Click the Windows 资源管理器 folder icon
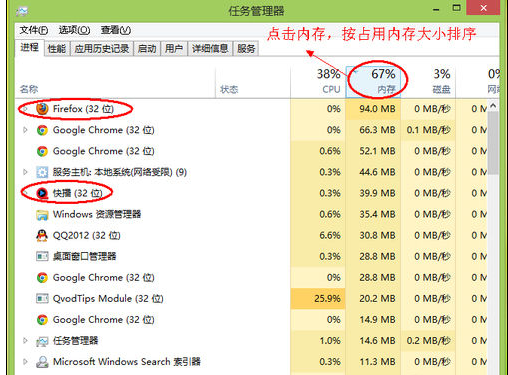The width and height of the screenshot is (508, 375). click(x=42, y=215)
